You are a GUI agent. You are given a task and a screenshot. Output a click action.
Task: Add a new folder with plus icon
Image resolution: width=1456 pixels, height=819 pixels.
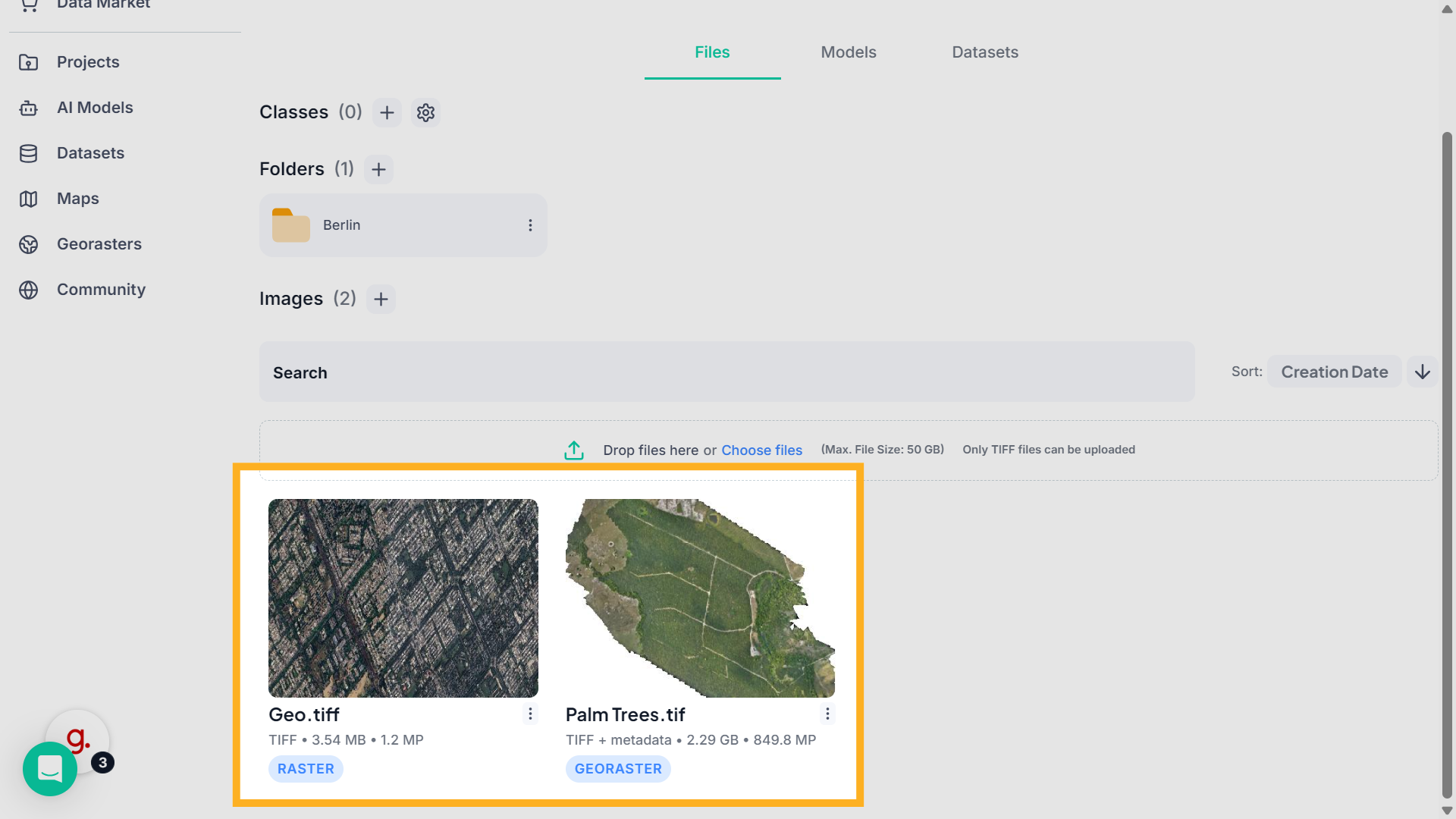click(x=378, y=169)
